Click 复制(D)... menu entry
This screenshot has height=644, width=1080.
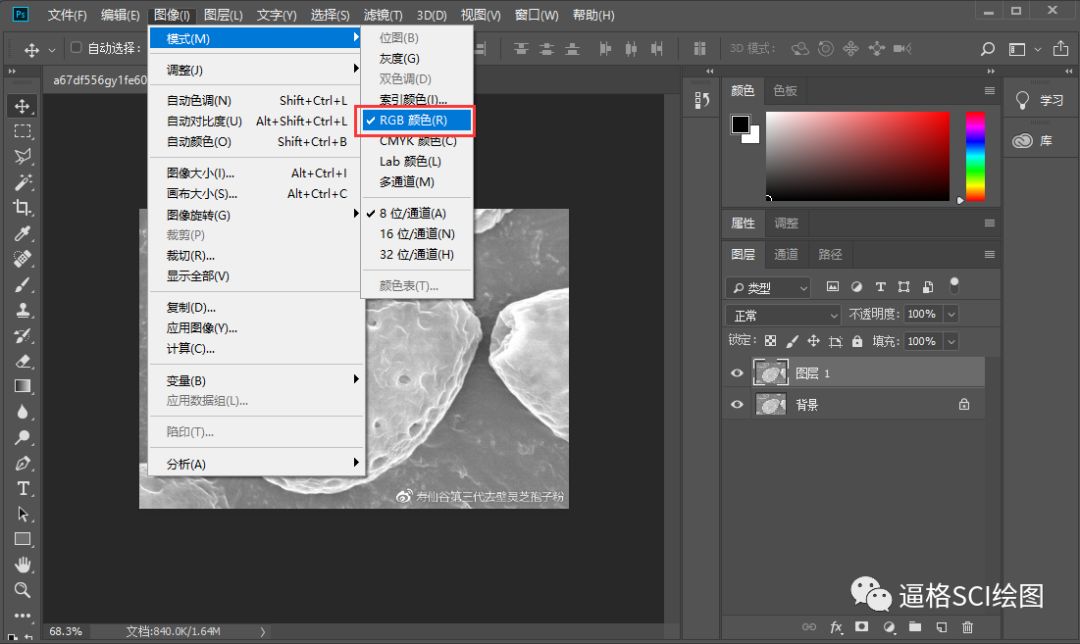point(256,307)
